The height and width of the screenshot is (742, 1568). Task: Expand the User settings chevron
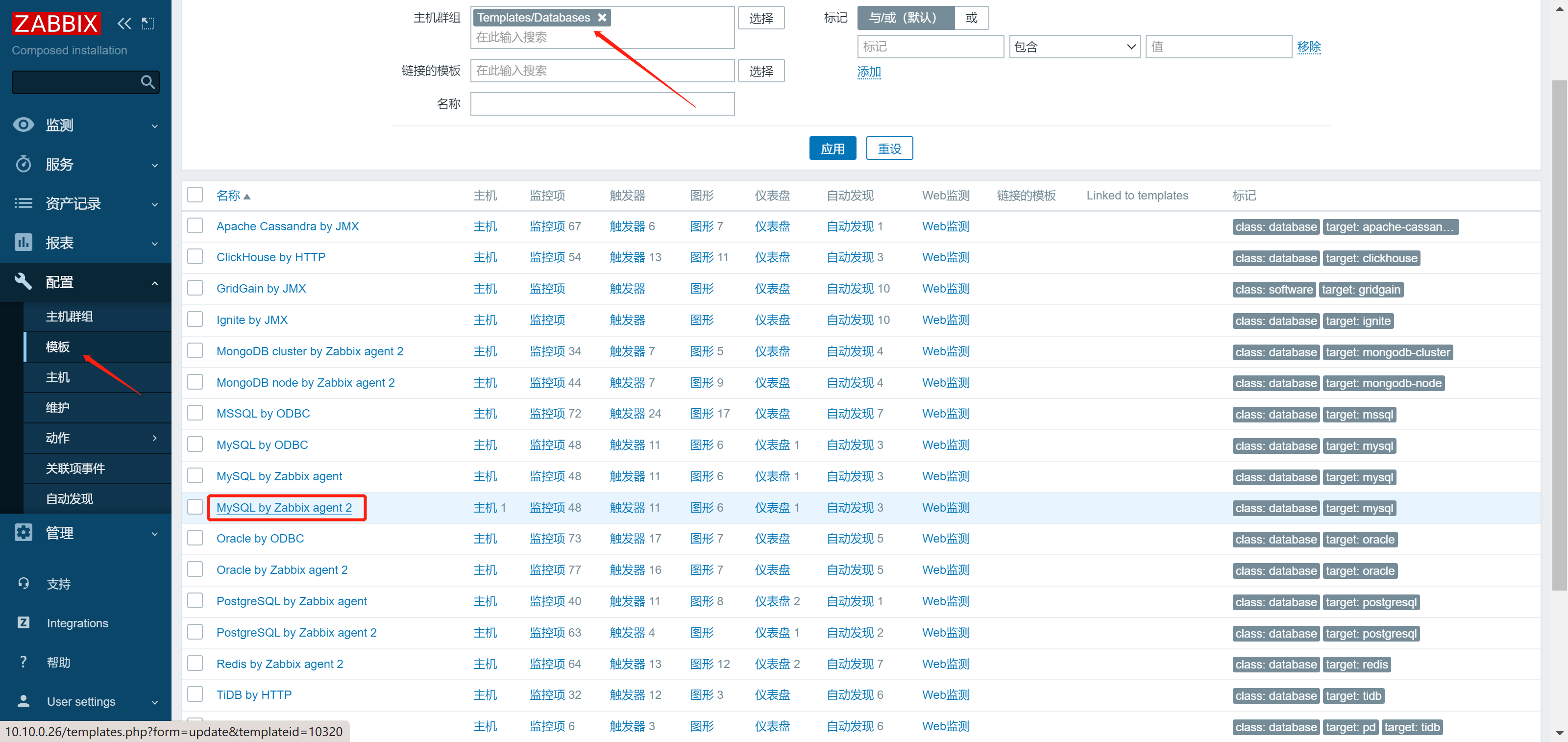(x=155, y=702)
